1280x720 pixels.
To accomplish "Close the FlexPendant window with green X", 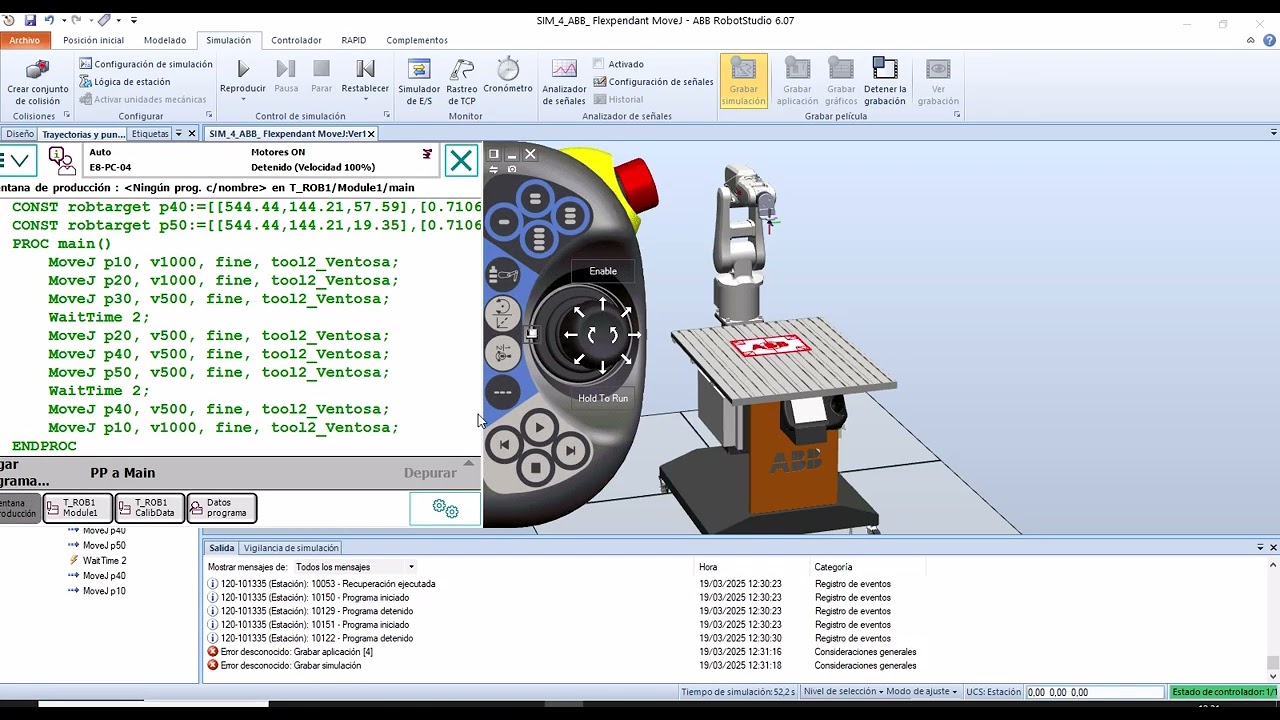I will [x=461, y=161].
